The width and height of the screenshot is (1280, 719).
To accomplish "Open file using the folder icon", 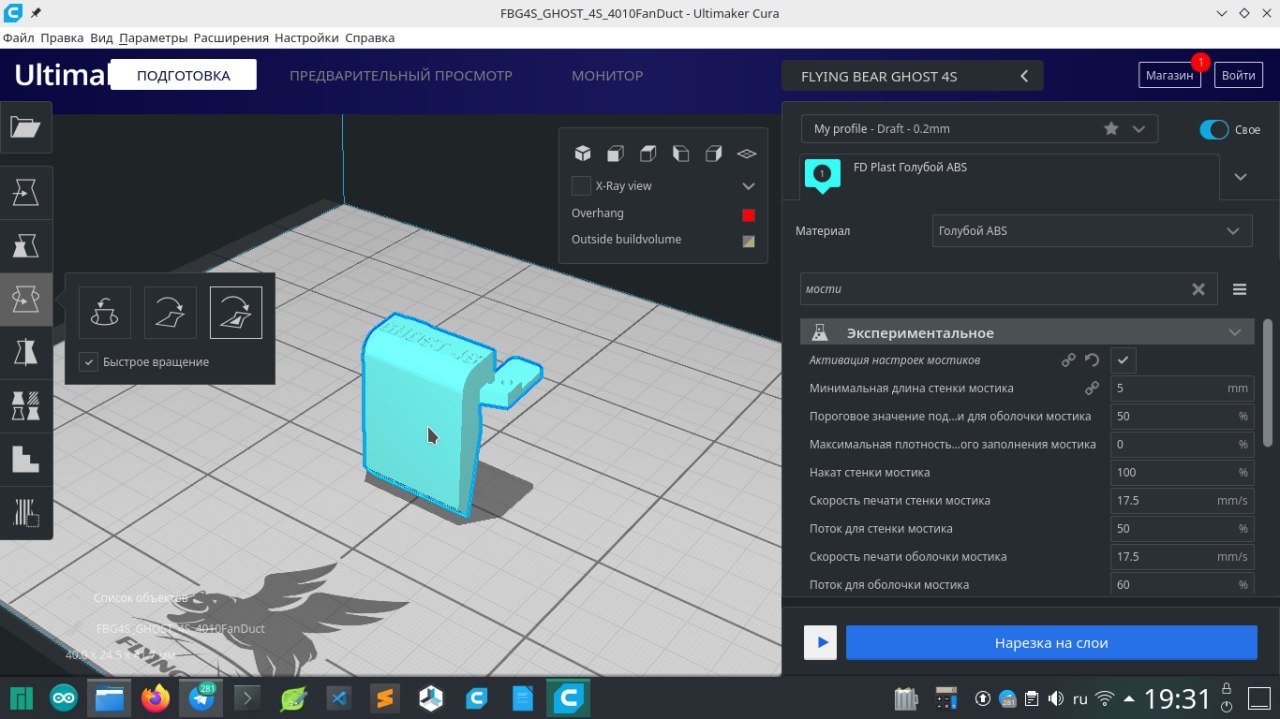I will (25, 127).
